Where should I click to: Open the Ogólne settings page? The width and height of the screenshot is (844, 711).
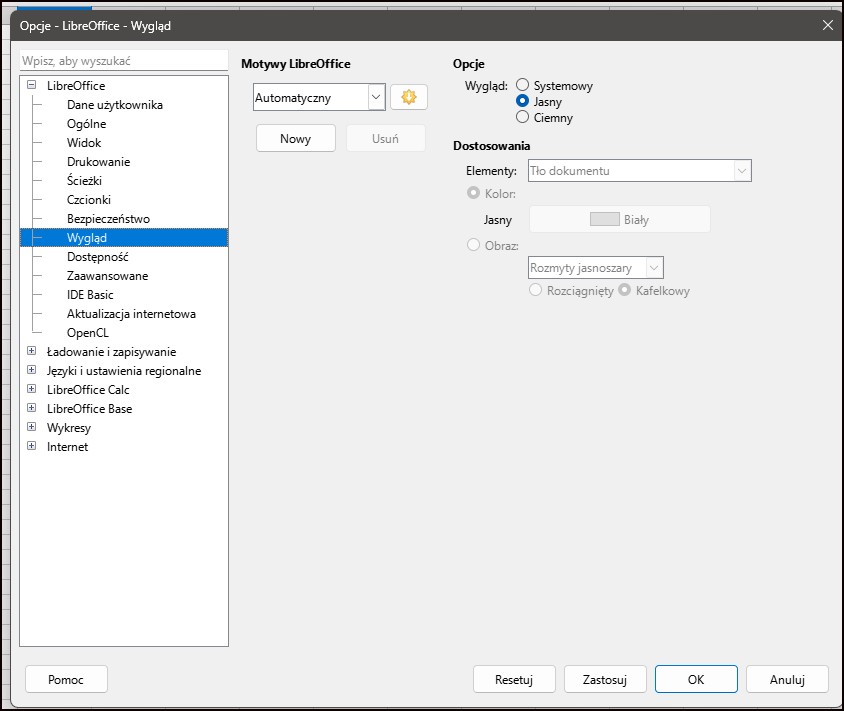pos(86,124)
